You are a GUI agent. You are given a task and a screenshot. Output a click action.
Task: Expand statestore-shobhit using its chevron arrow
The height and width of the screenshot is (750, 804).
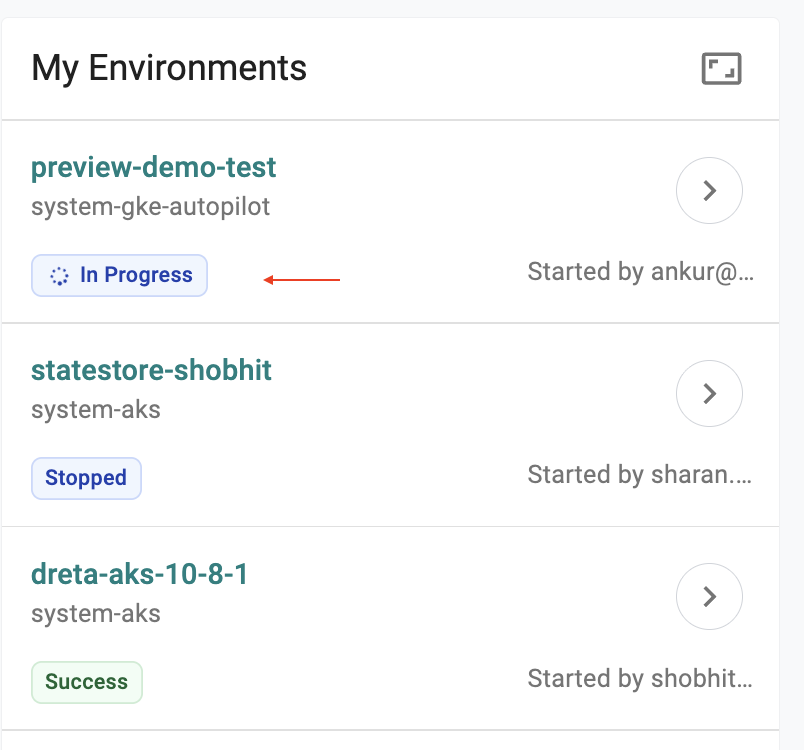[x=709, y=394]
